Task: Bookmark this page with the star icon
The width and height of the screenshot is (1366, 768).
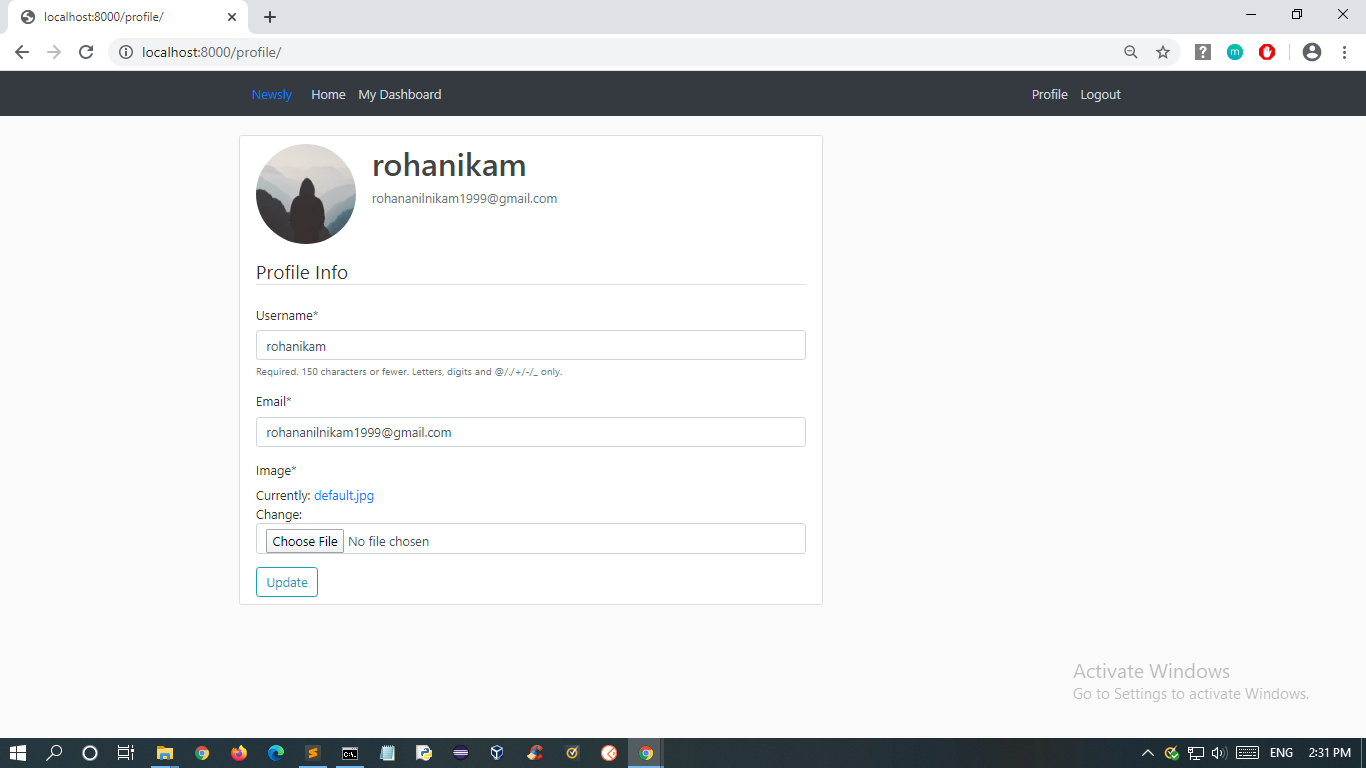Action: tap(1163, 52)
